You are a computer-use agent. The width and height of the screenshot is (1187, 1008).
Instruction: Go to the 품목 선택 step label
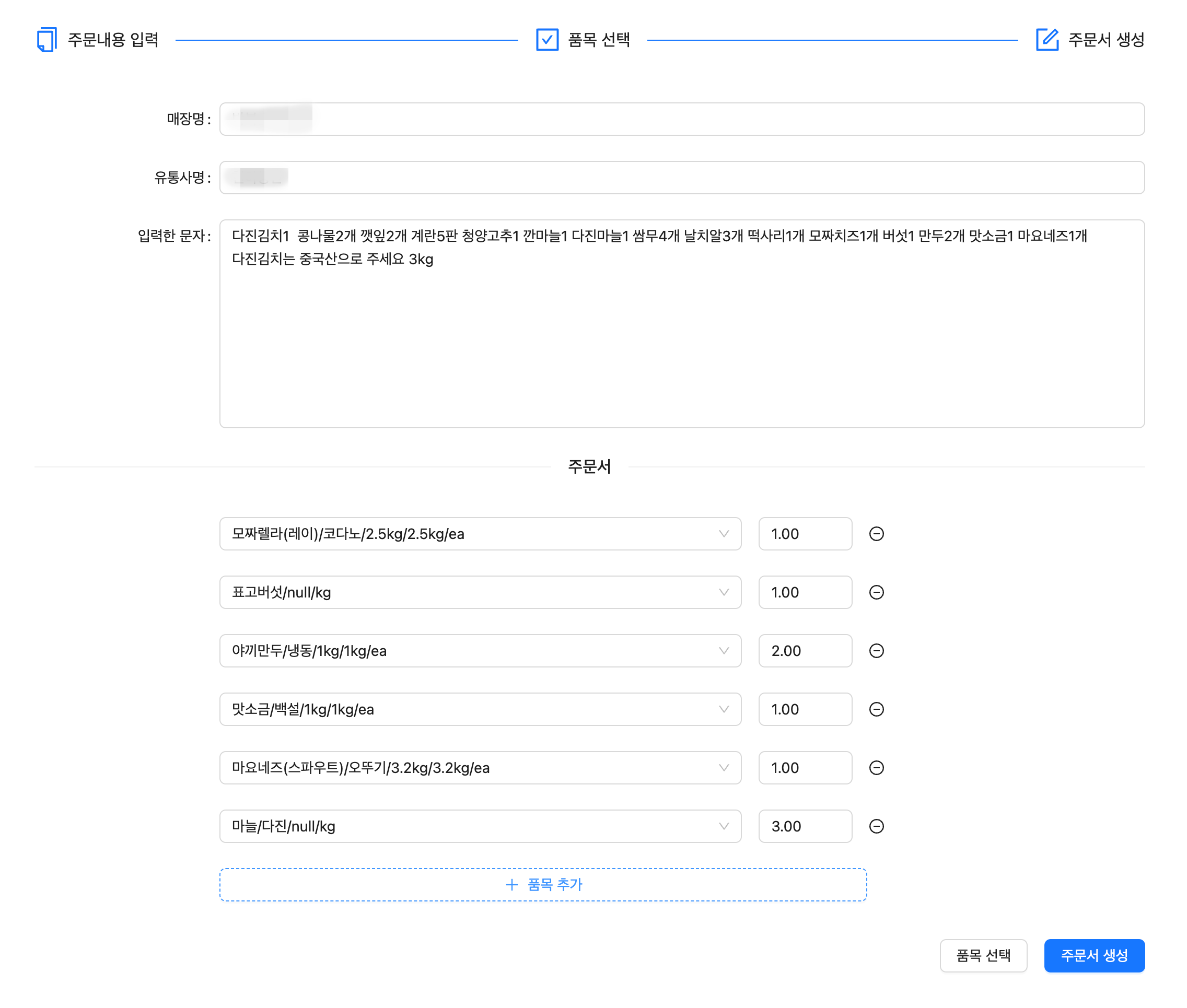point(598,39)
